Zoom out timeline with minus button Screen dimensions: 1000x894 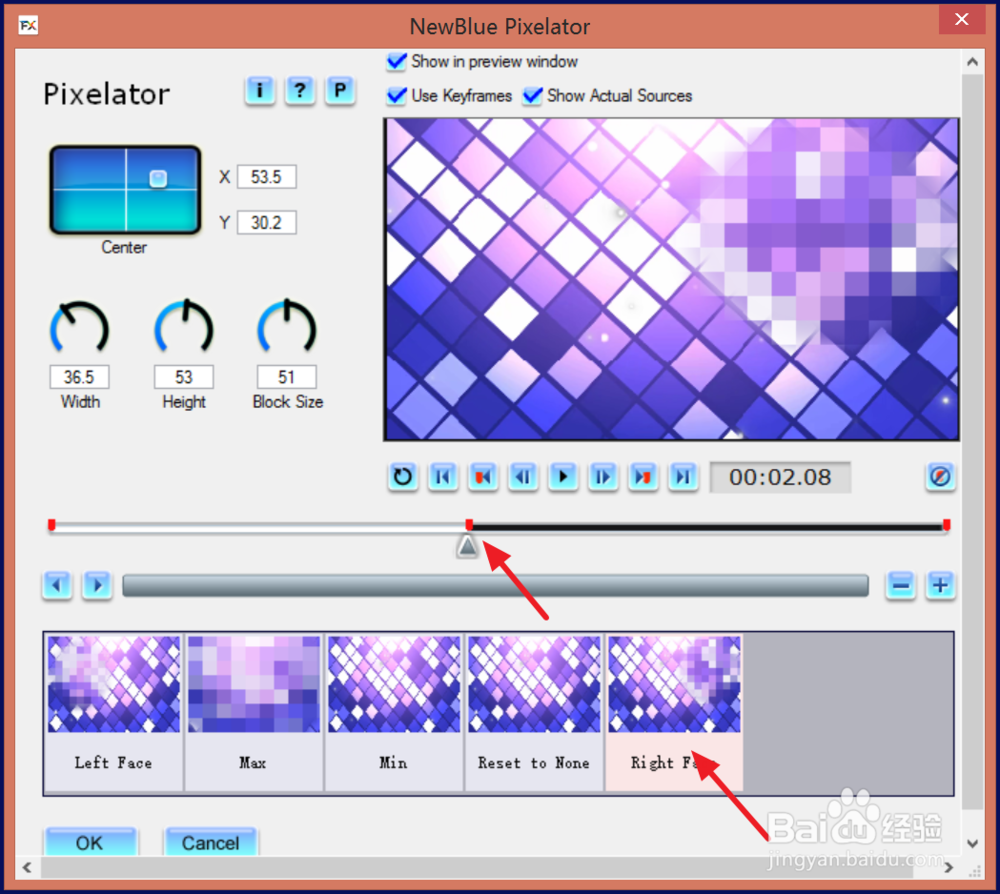coord(901,585)
